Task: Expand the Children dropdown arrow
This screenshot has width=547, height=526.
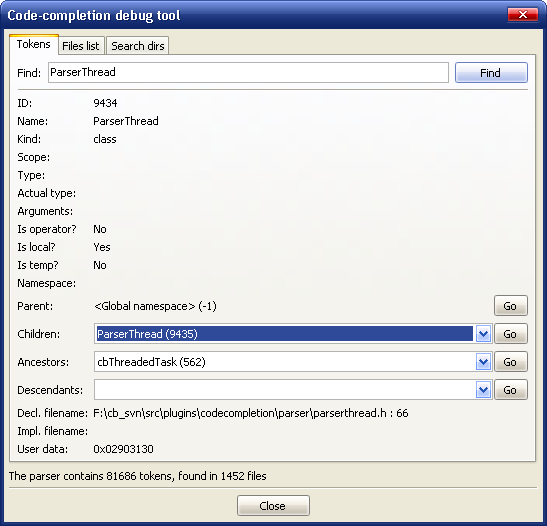Action: (483, 334)
